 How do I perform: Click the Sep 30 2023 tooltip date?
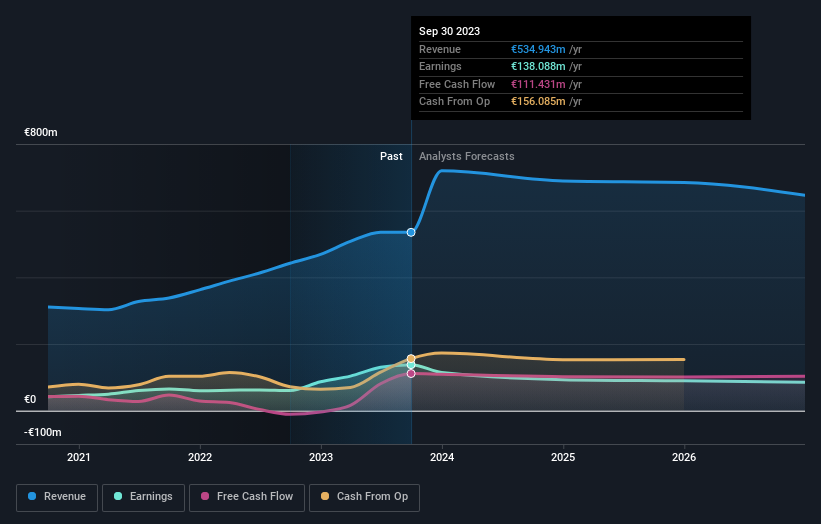pyautogui.click(x=449, y=31)
